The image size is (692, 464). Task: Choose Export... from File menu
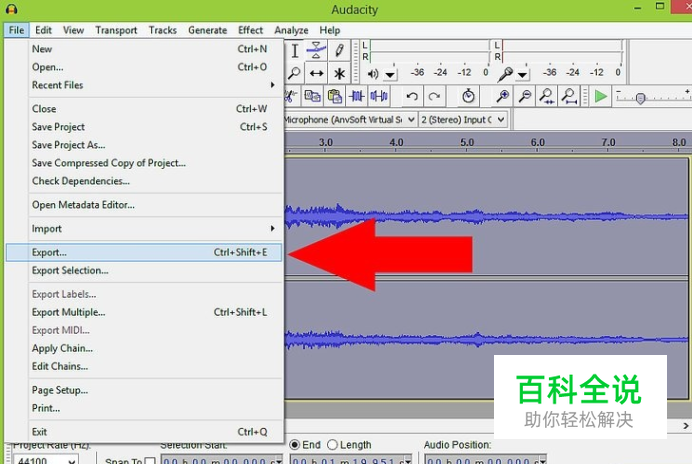[144, 253]
